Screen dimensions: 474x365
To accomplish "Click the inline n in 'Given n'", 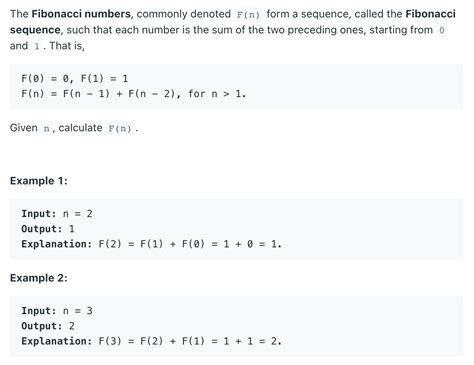I will click(x=46, y=128).
